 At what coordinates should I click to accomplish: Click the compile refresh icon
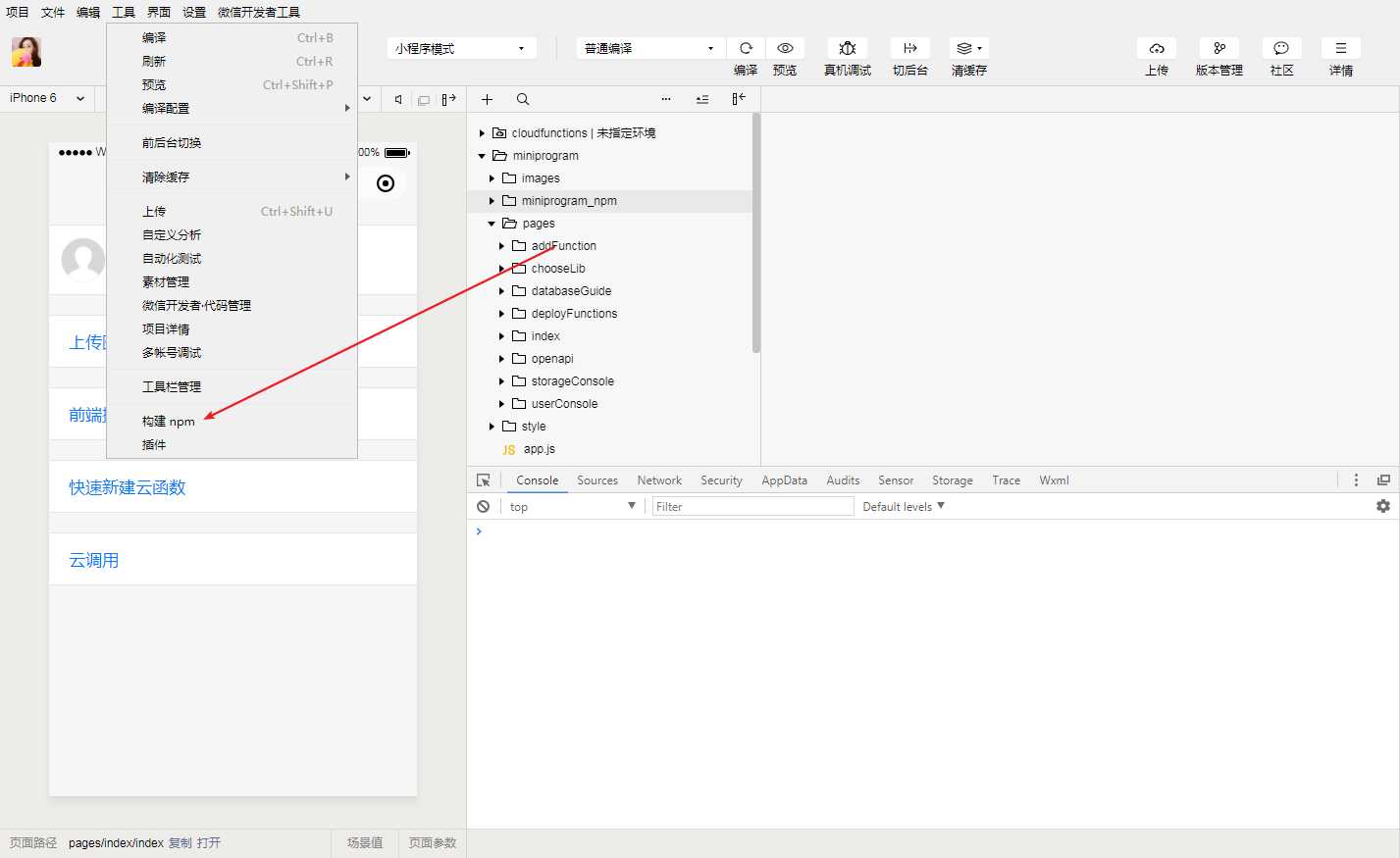point(746,48)
